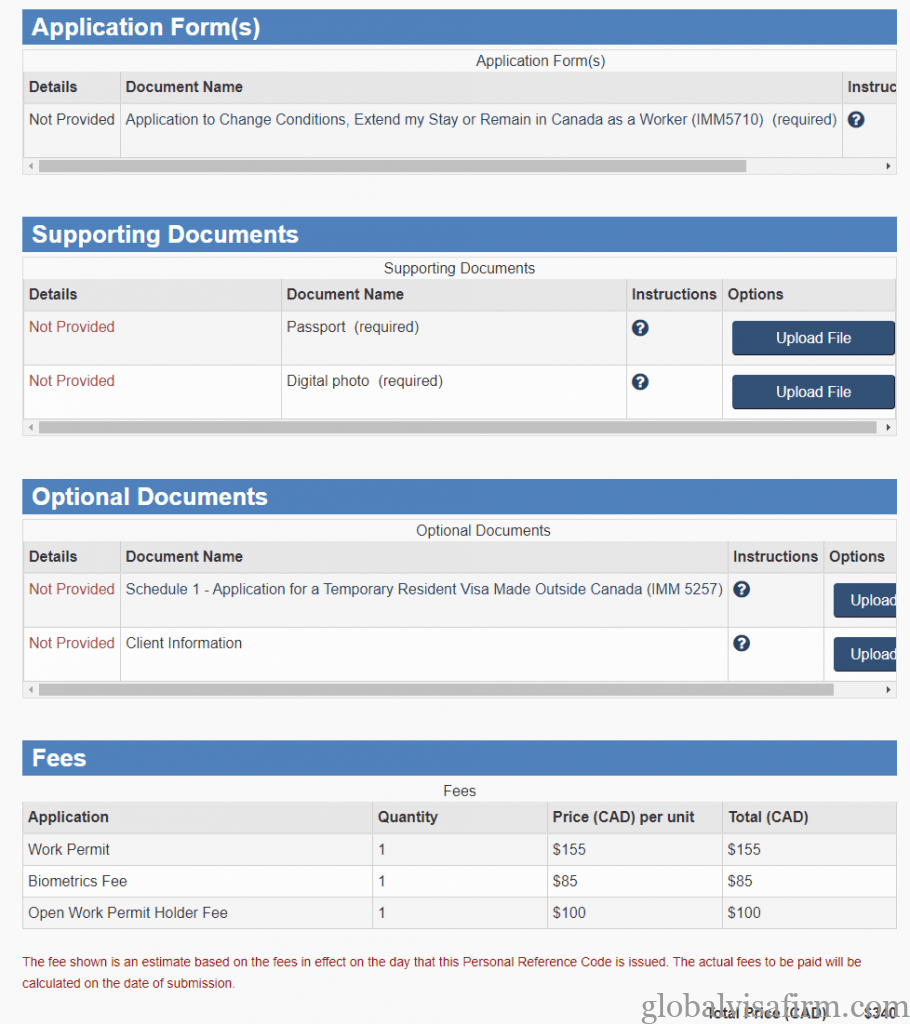Open help for IMM5710 application form
Screen dimensions: 910x1024
pos(856,120)
